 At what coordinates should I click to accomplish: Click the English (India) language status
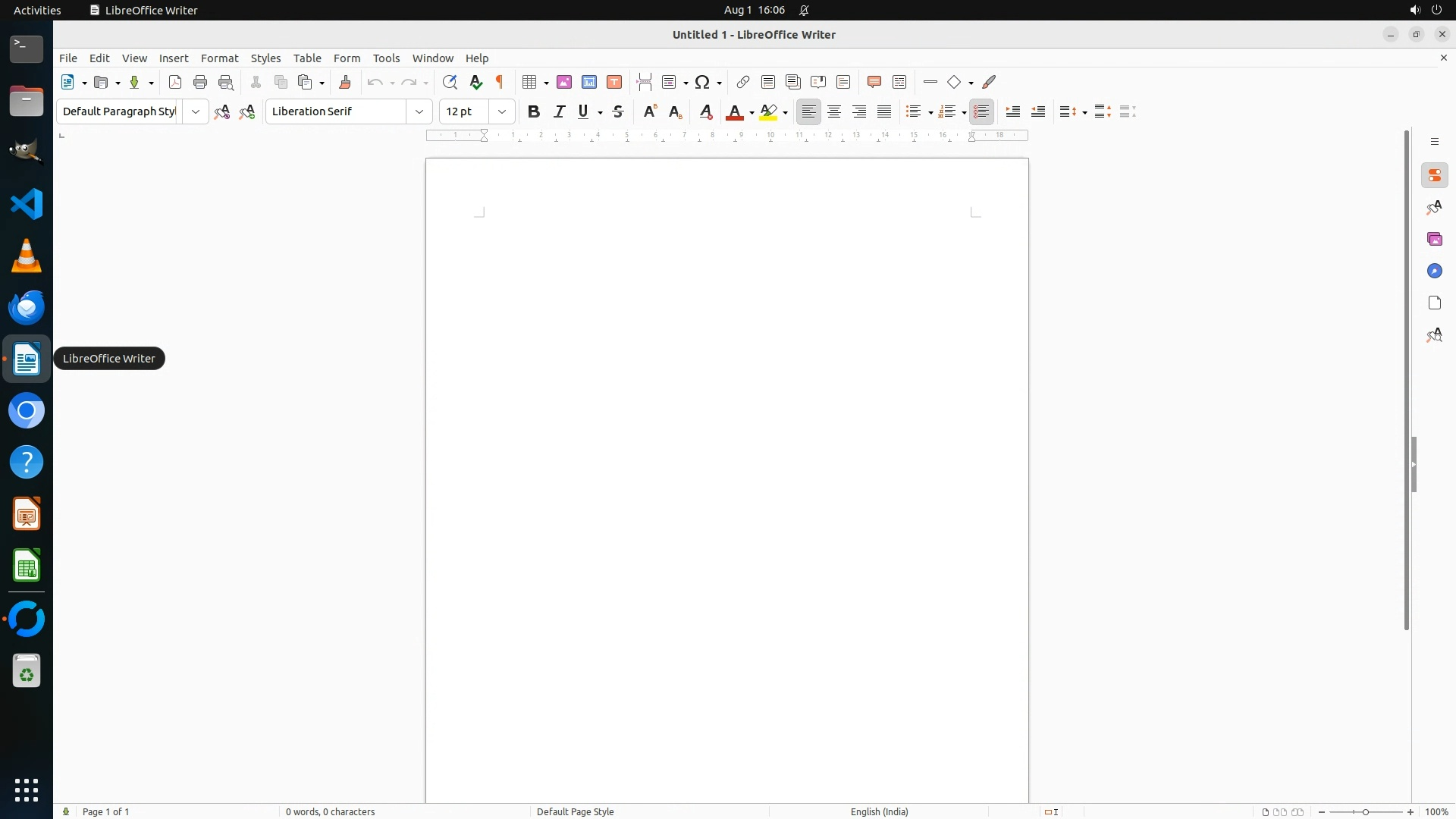point(879,811)
